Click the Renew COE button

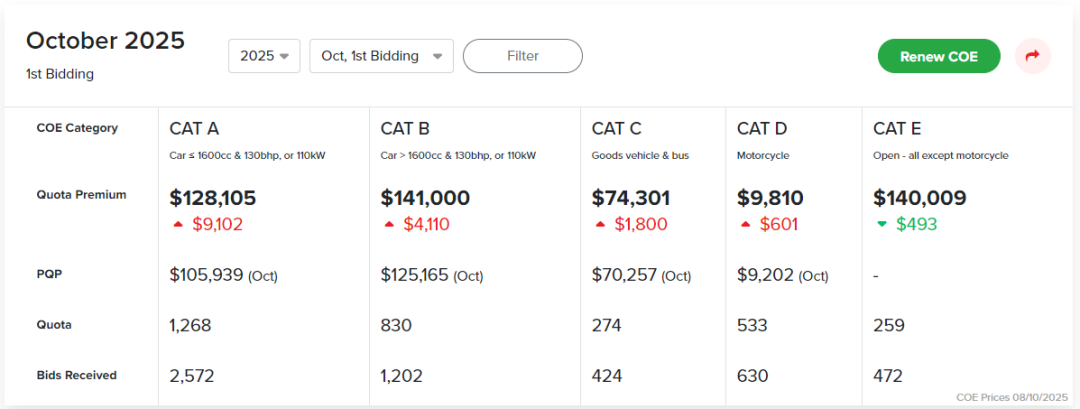(x=938, y=56)
